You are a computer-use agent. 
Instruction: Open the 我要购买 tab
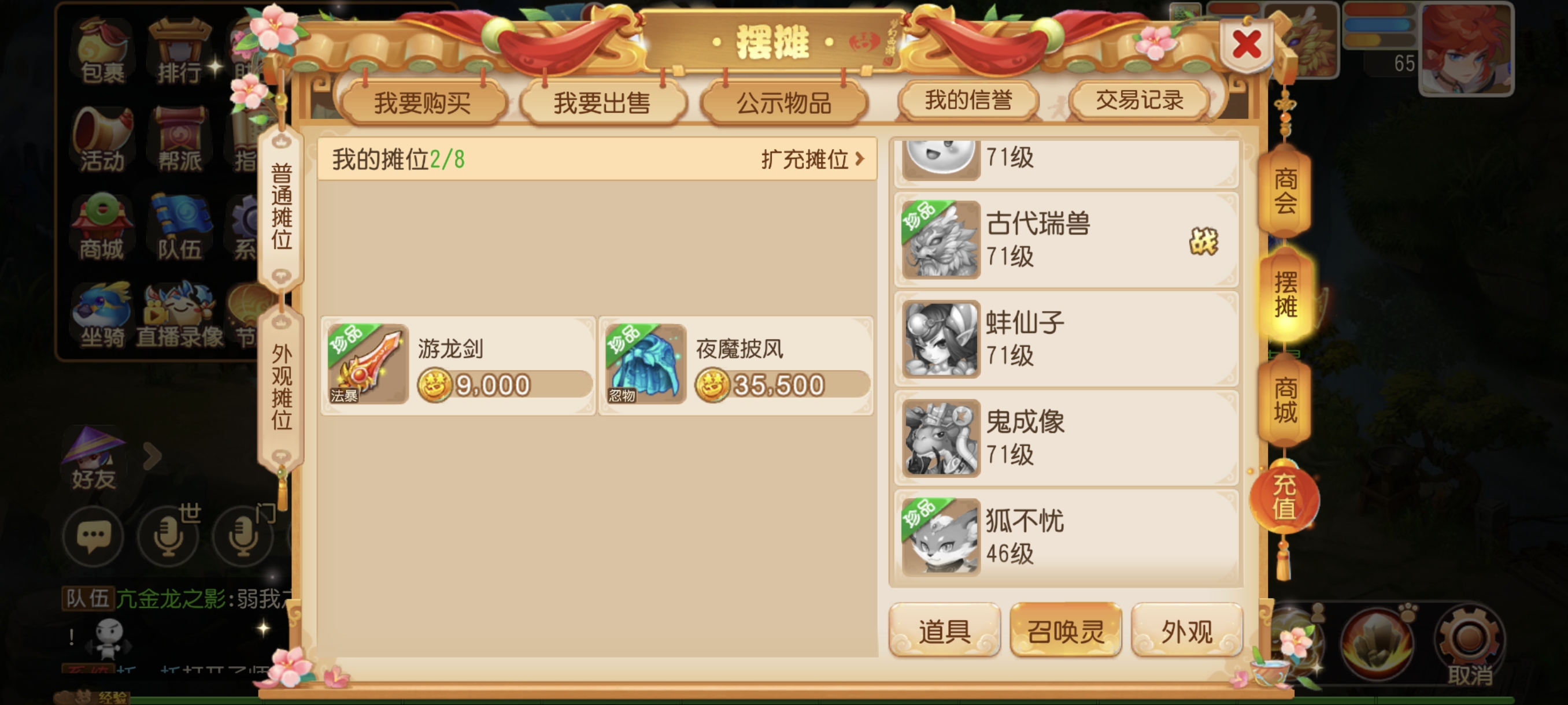[423, 102]
